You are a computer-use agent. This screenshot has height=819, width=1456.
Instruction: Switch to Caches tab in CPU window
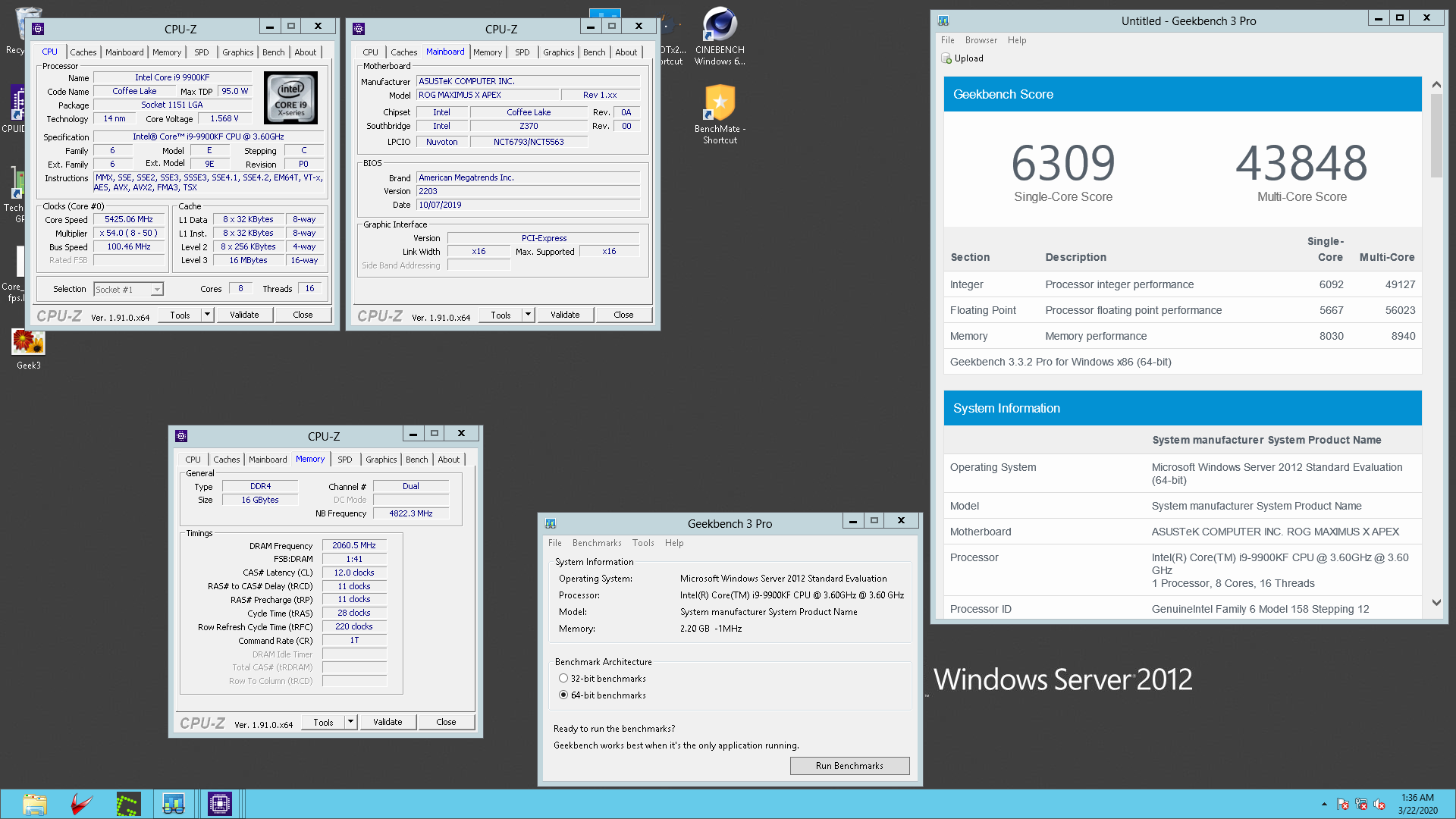[83, 52]
